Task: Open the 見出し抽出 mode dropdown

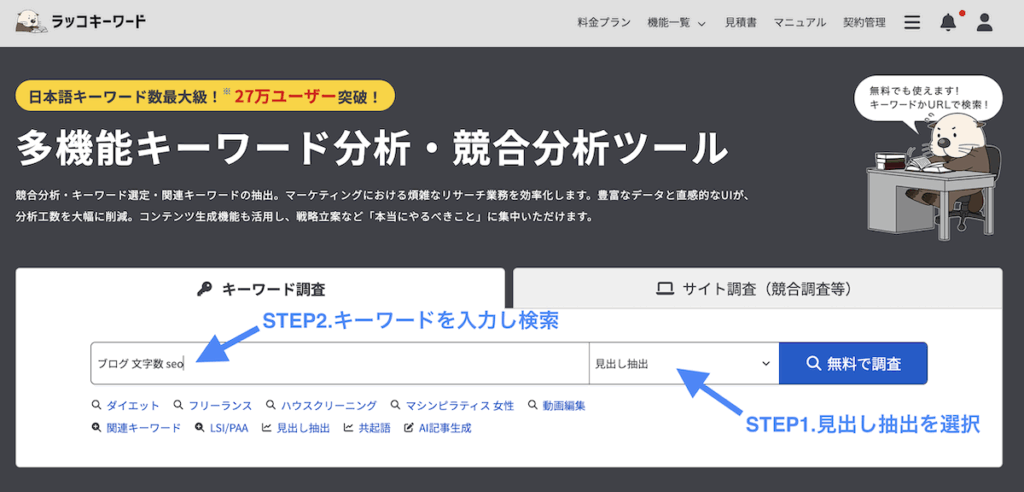Action: coord(684,363)
